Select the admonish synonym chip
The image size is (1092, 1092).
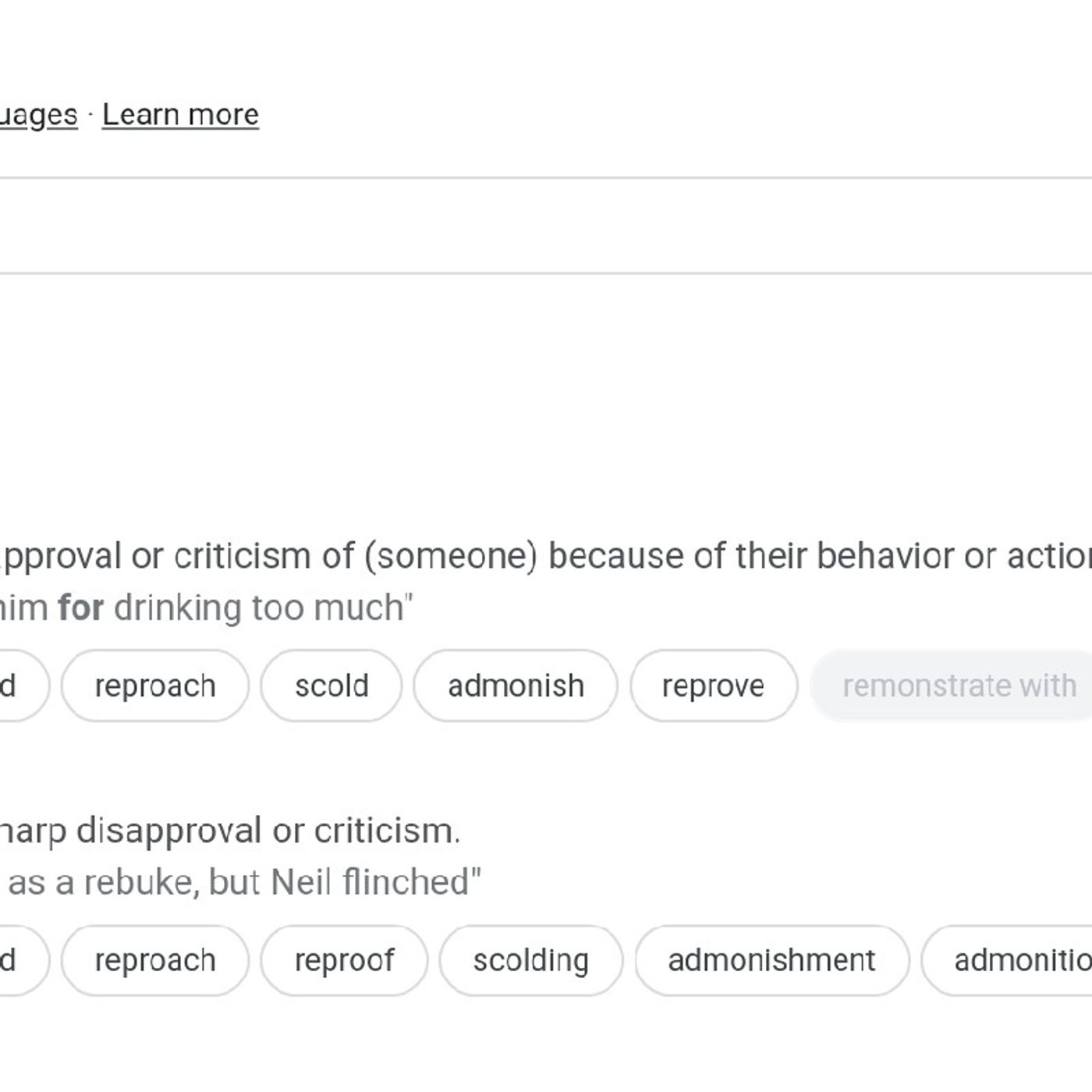(516, 686)
